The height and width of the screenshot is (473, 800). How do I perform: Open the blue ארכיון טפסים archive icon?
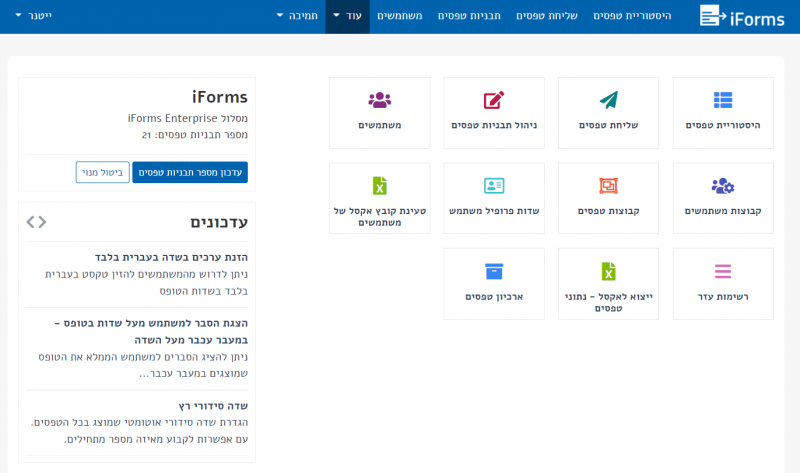[x=494, y=271]
